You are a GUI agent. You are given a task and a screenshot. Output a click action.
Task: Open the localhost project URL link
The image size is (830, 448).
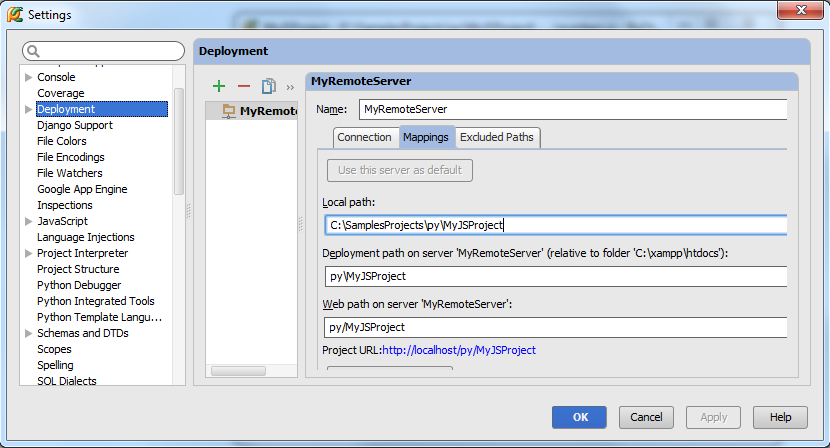[x=459, y=350]
